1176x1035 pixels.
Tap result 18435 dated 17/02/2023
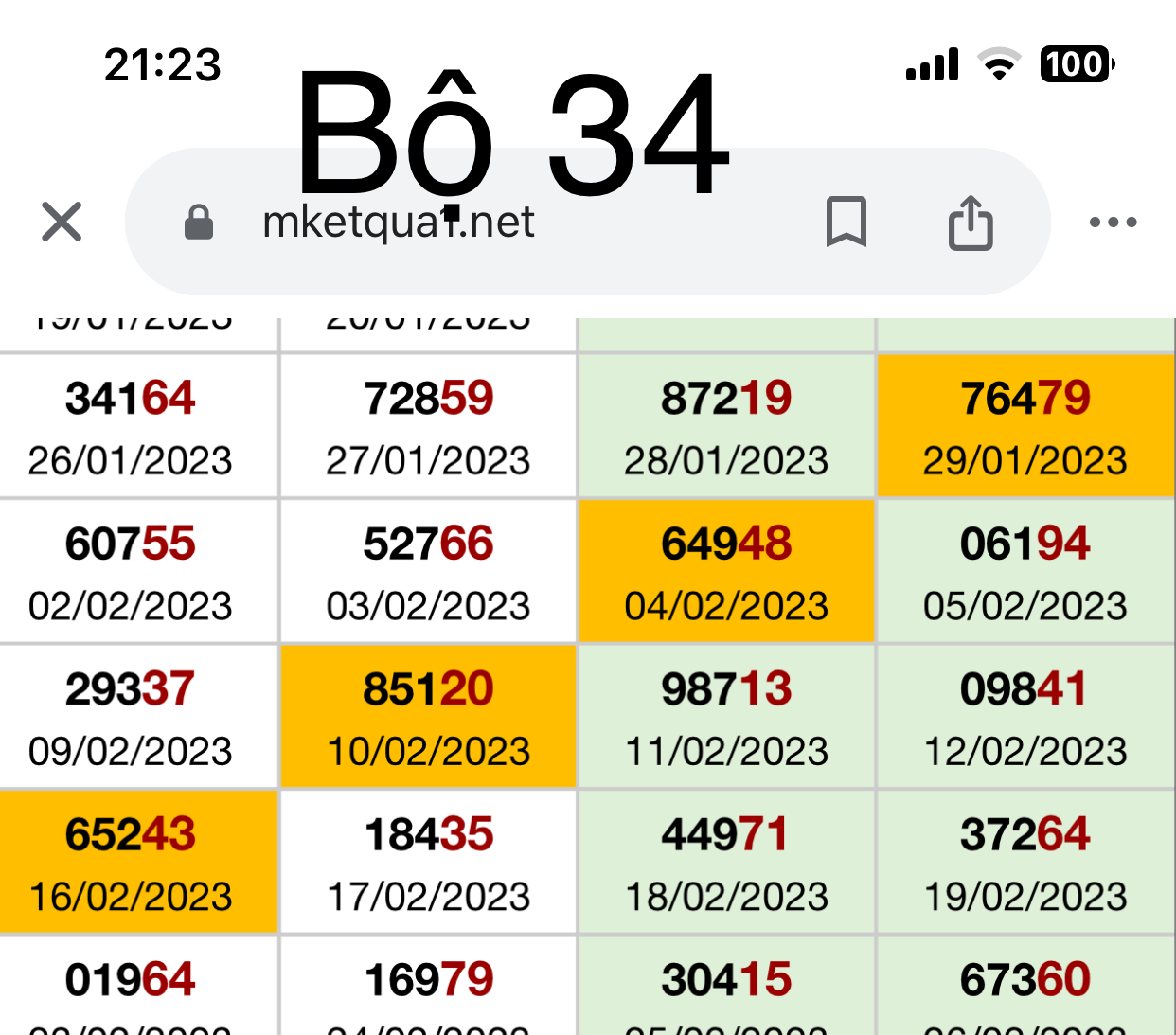(428, 863)
